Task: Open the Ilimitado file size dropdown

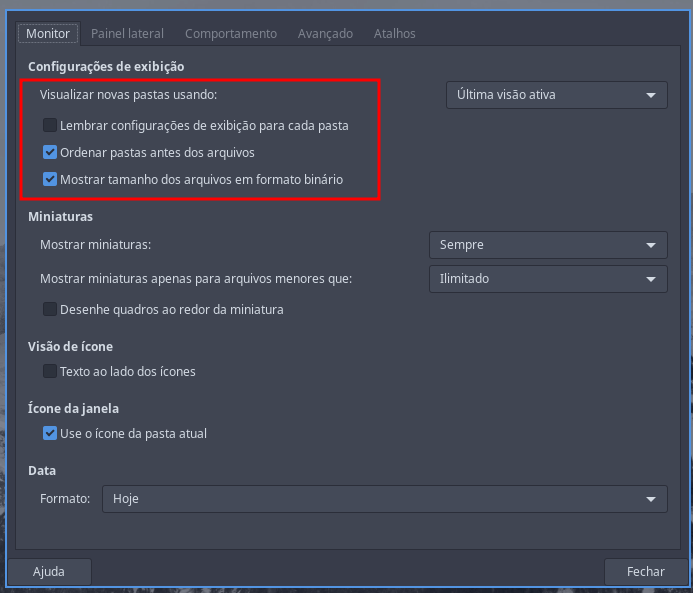Action: pyautogui.click(x=547, y=279)
